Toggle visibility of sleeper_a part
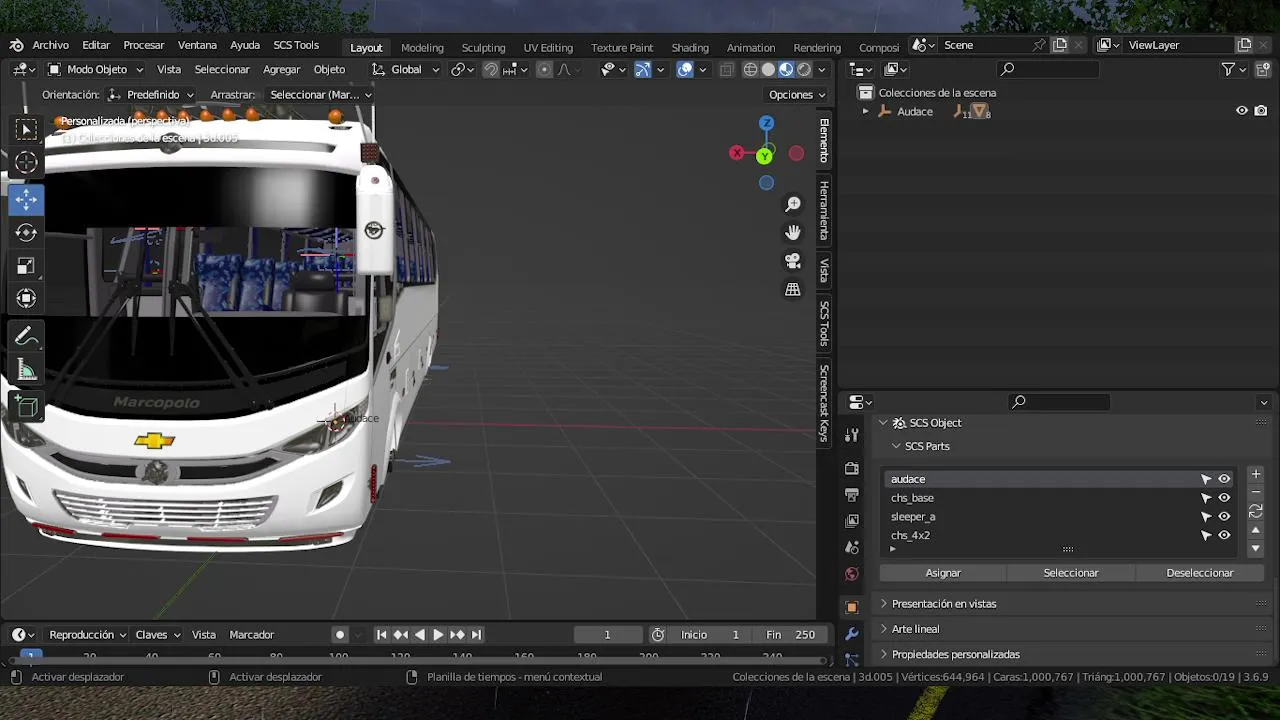The width and height of the screenshot is (1280, 720). coord(1224,517)
